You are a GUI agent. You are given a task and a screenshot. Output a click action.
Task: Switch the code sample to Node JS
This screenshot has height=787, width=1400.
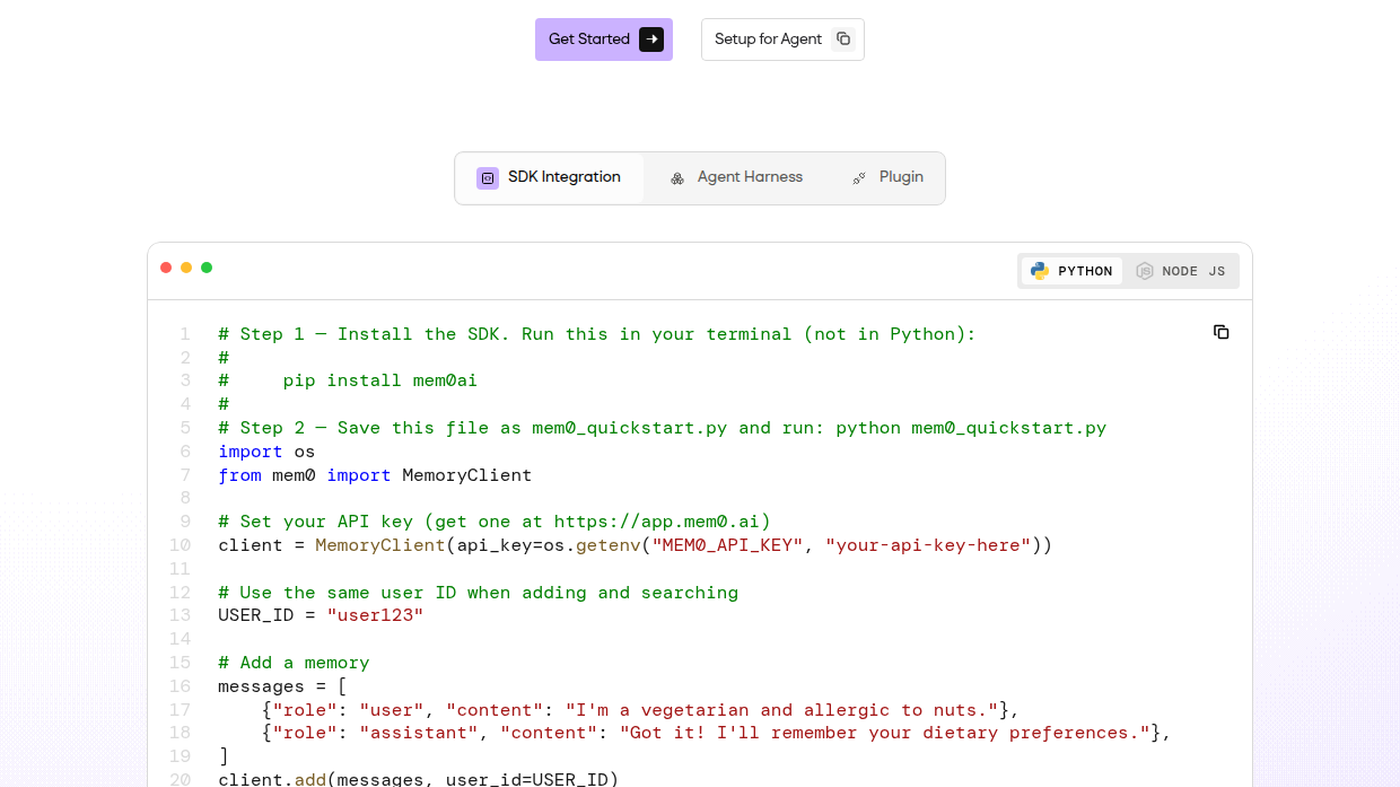click(1180, 271)
